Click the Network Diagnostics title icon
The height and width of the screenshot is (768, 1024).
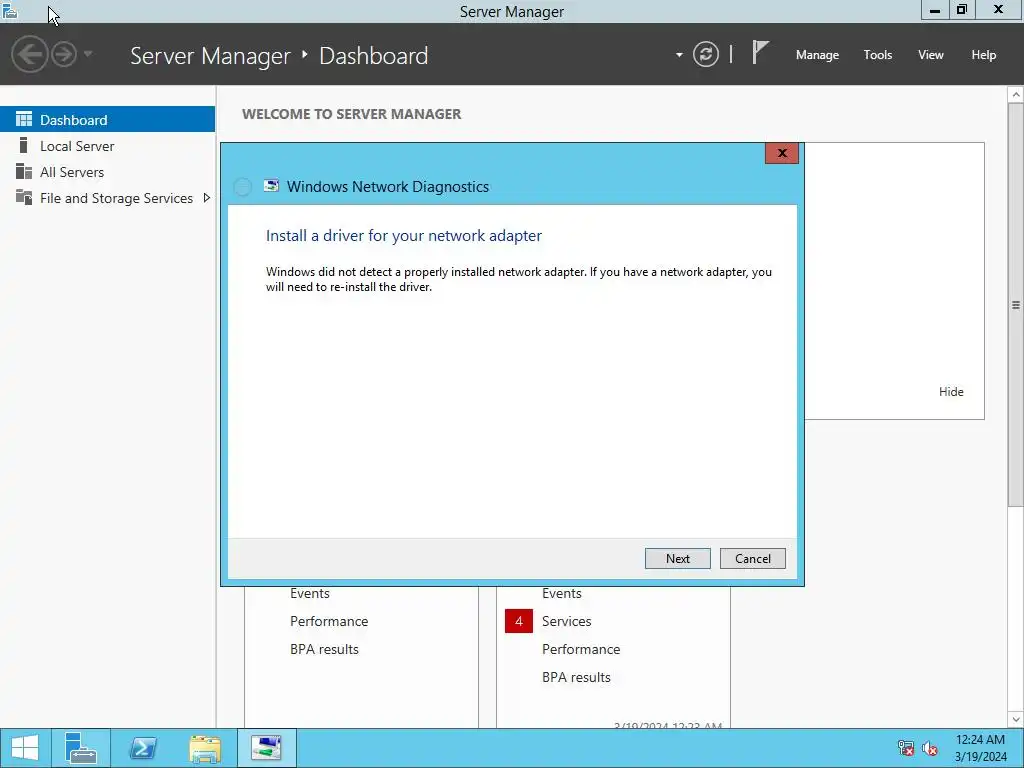[x=271, y=186]
